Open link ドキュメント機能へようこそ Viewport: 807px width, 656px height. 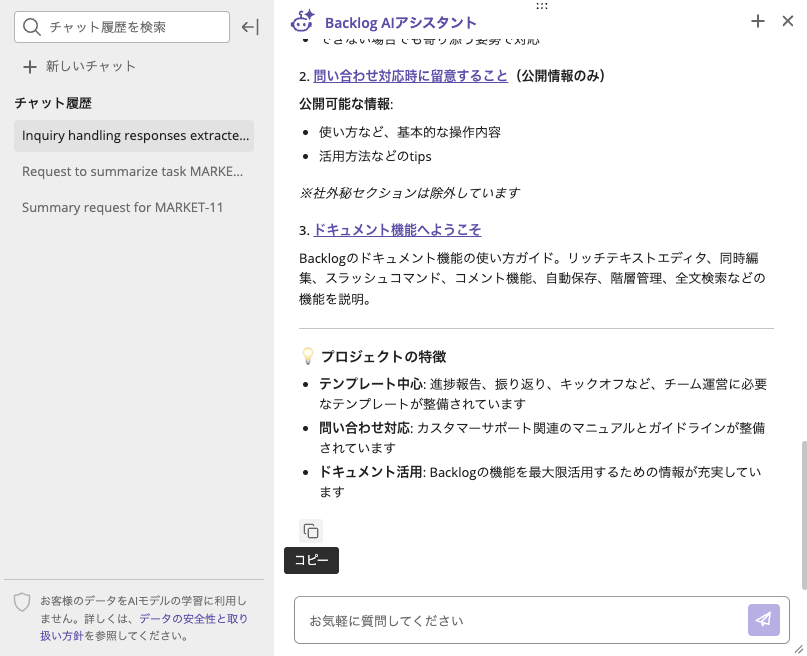coord(397,229)
